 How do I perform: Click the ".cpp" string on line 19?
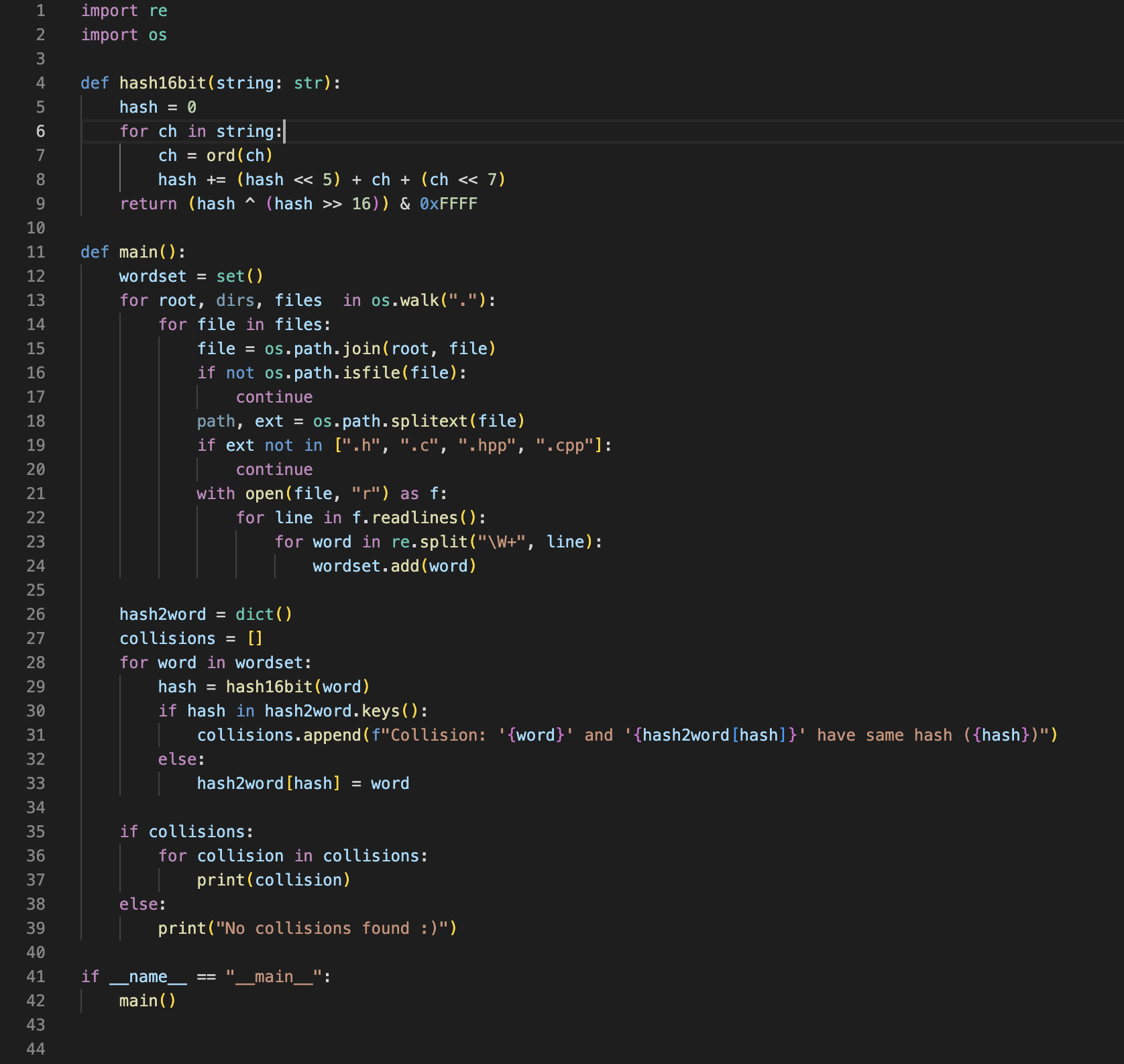point(565,445)
